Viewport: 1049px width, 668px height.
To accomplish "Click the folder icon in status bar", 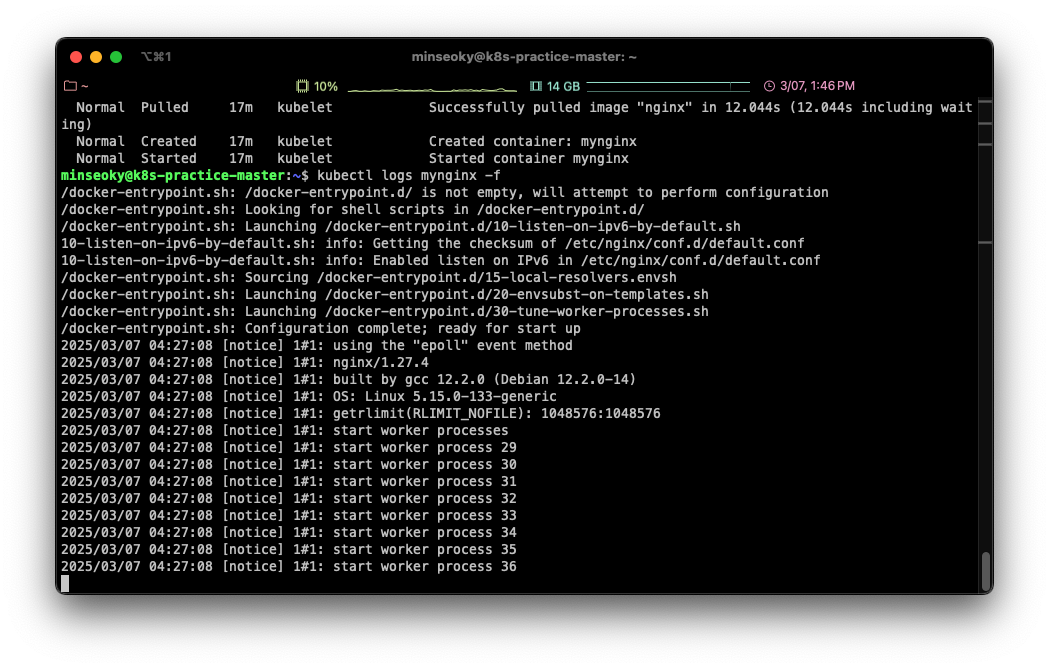I will tap(70, 86).
